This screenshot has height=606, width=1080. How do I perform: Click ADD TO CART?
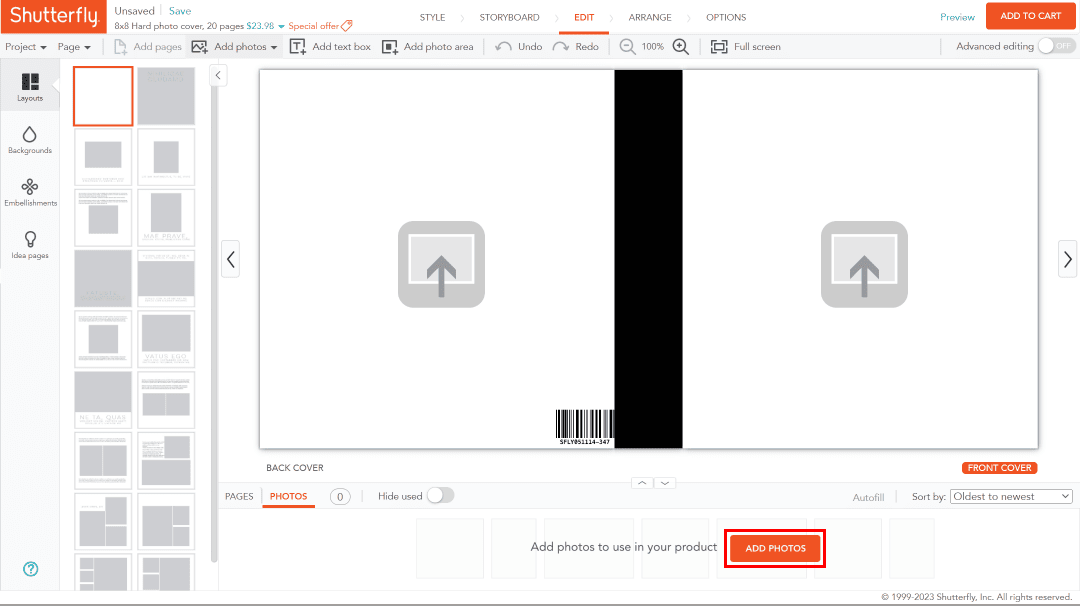tap(1030, 17)
